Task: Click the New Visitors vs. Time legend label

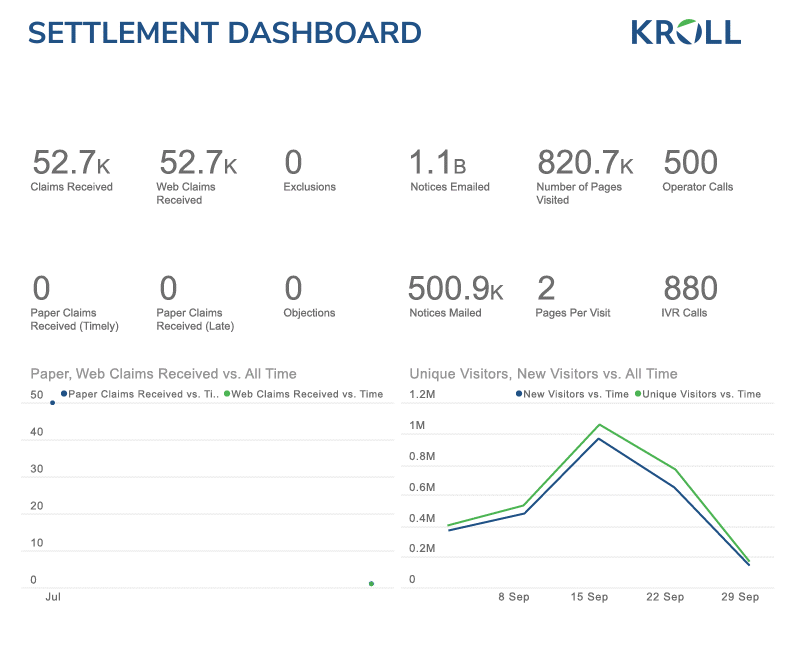Action: pos(576,394)
